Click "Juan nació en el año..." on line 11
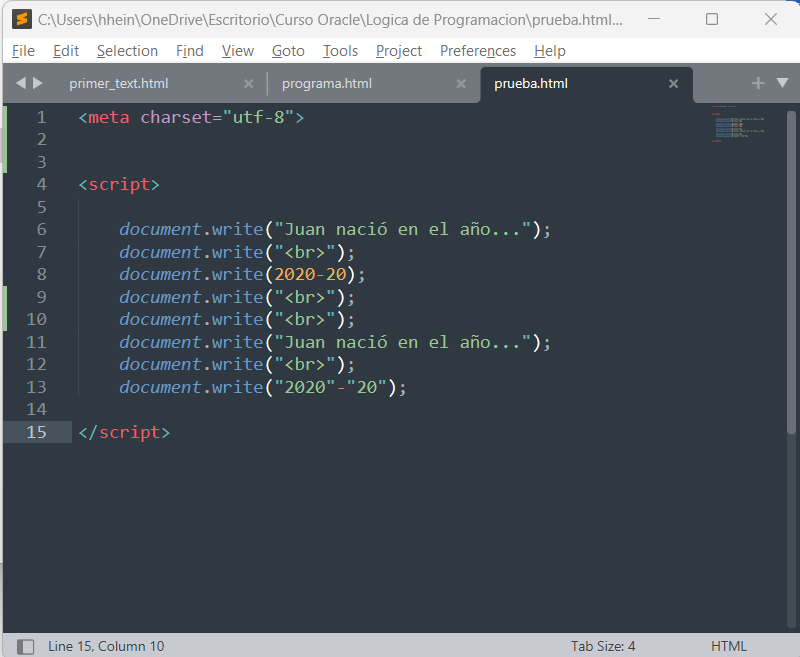This screenshot has width=800, height=657. 403,342
